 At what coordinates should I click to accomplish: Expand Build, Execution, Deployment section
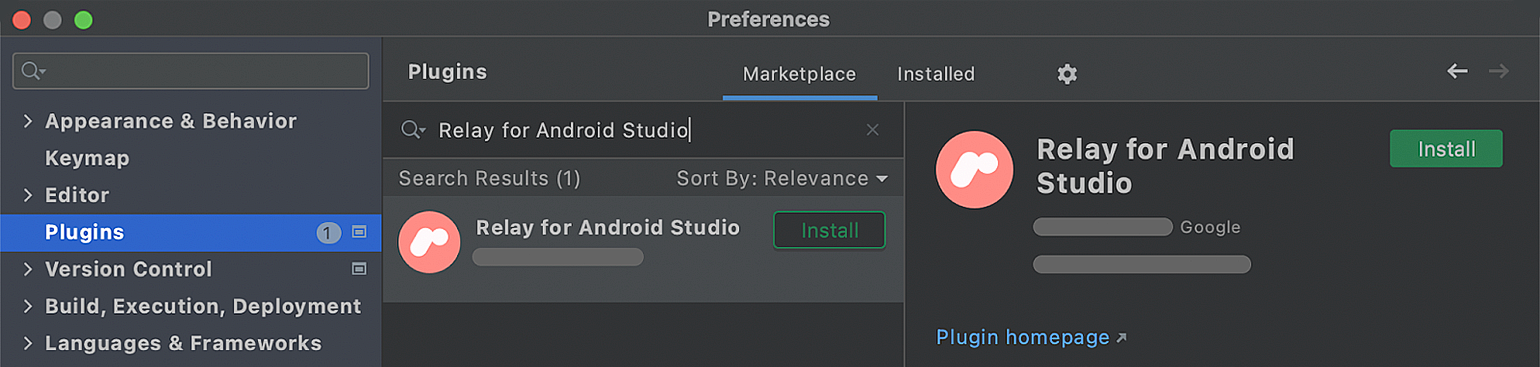click(x=28, y=306)
